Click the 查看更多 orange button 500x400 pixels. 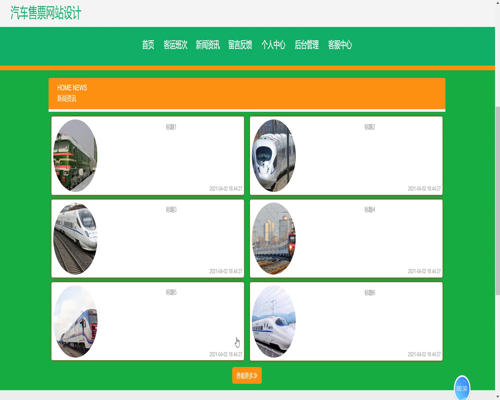tap(247, 376)
